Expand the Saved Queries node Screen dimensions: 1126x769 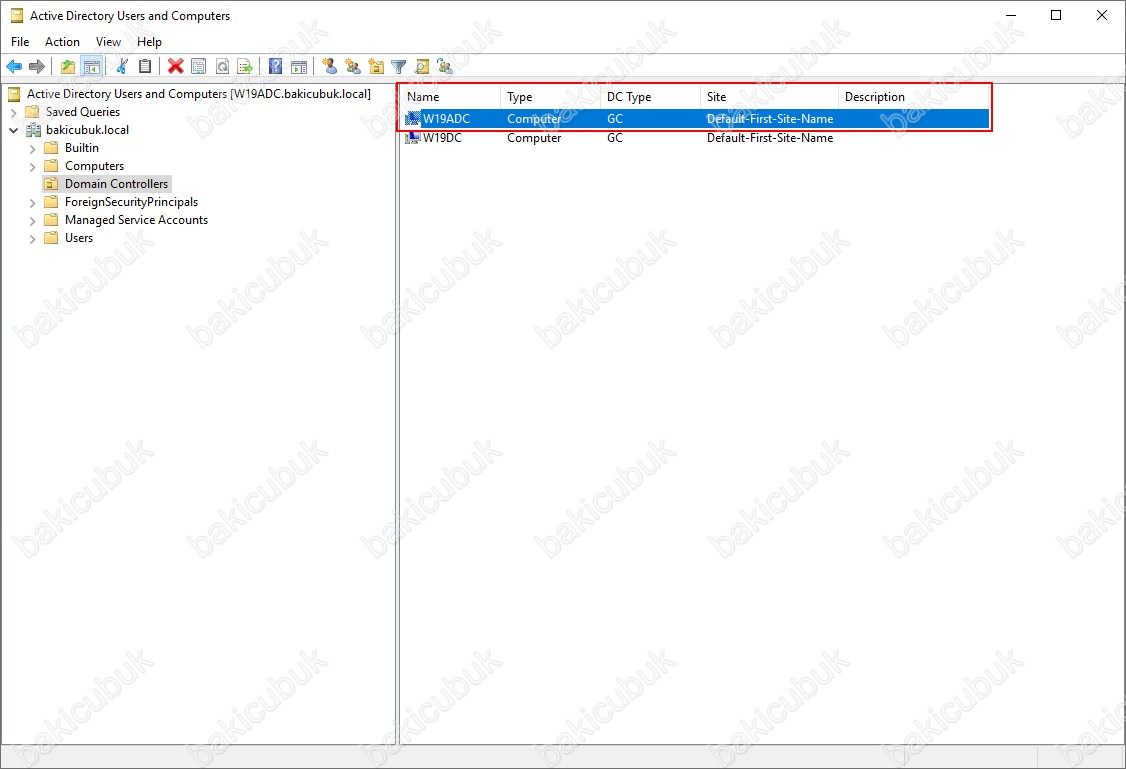point(14,113)
